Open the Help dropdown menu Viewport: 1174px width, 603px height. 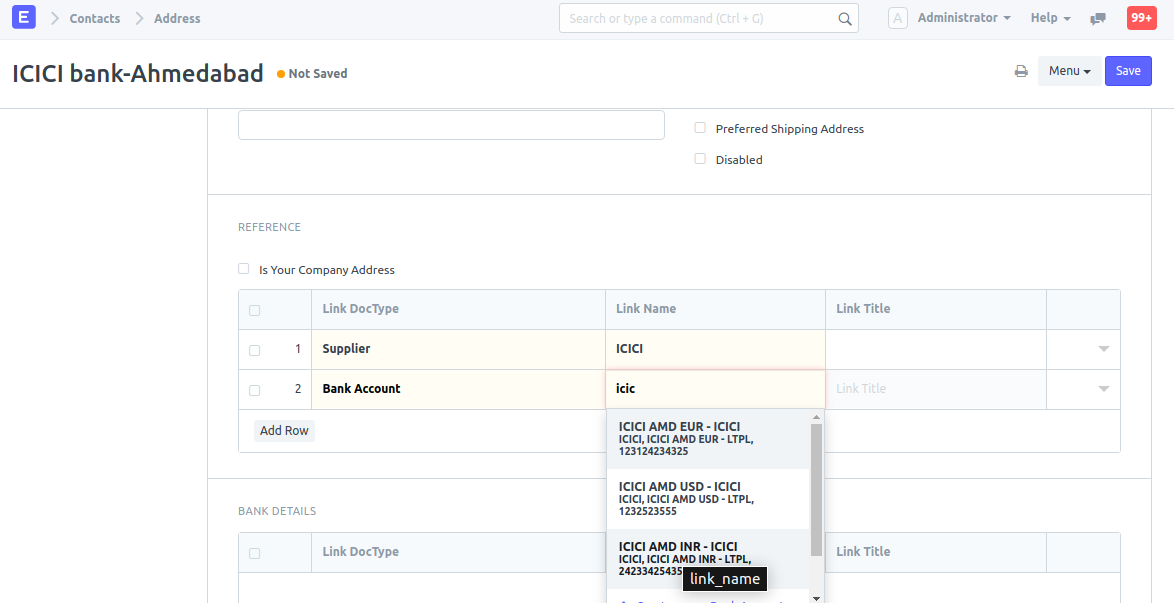coord(1050,18)
